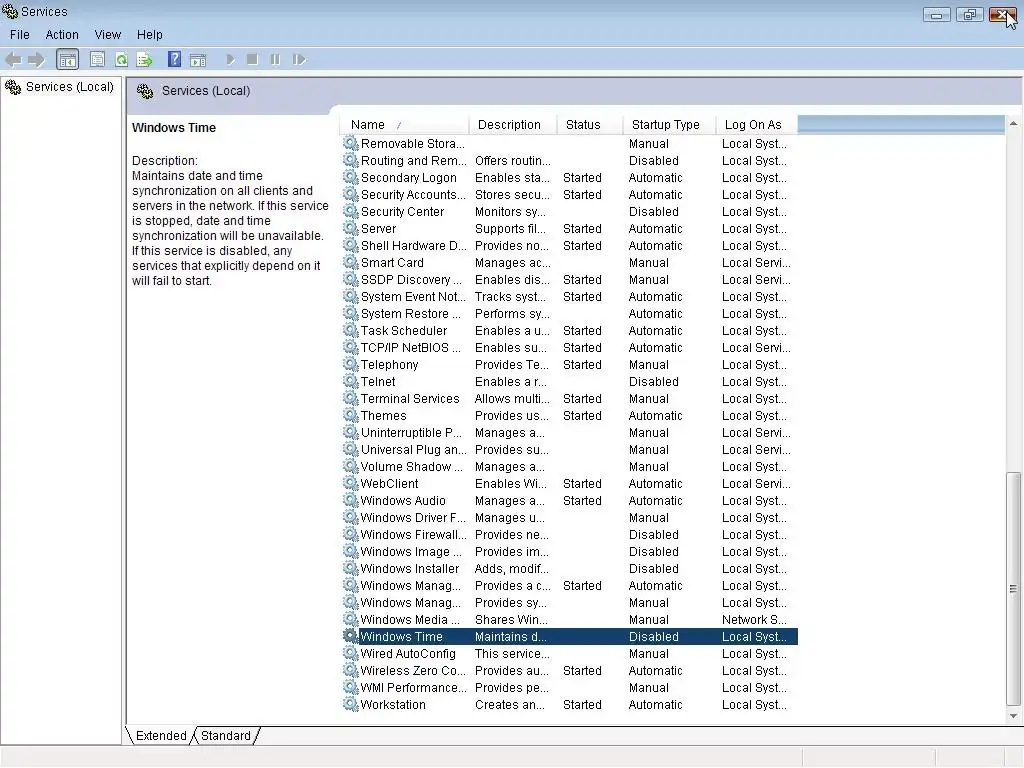Select the SSDP Discovery service
This screenshot has height=768, width=1024.
(569, 280)
